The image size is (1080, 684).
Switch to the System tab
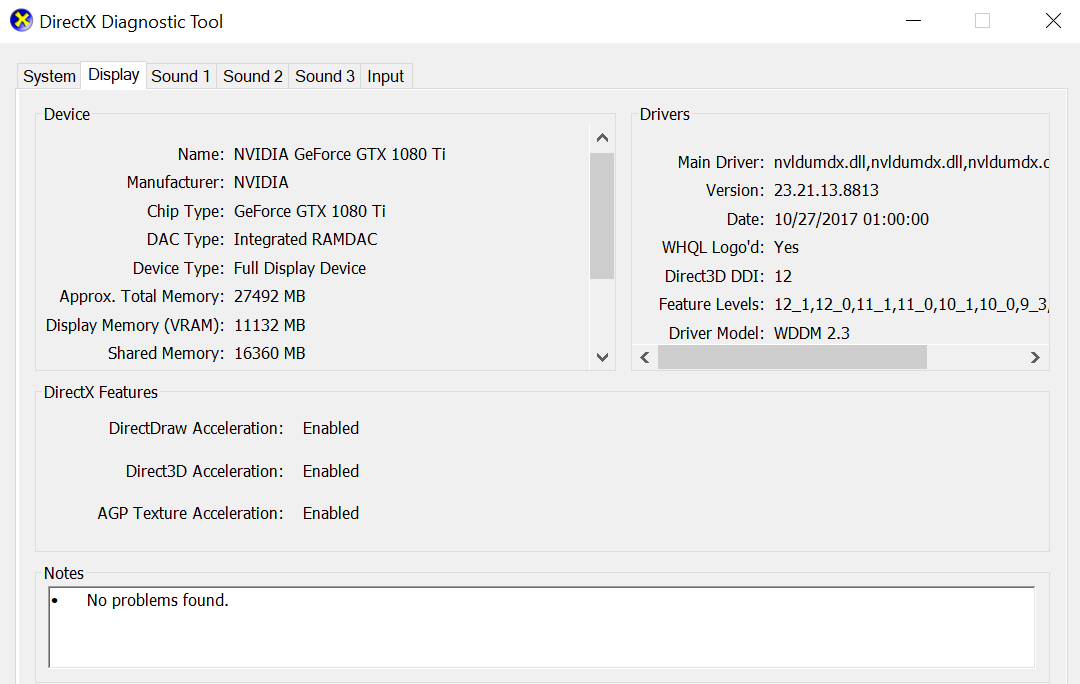click(49, 76)
